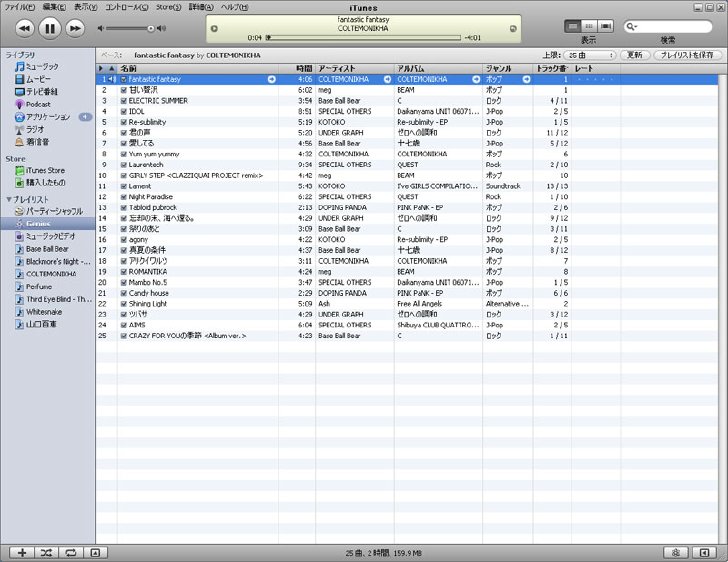Switch to list view
The image size is (728, 562).
pyautogui.click(x=573, y=26)
